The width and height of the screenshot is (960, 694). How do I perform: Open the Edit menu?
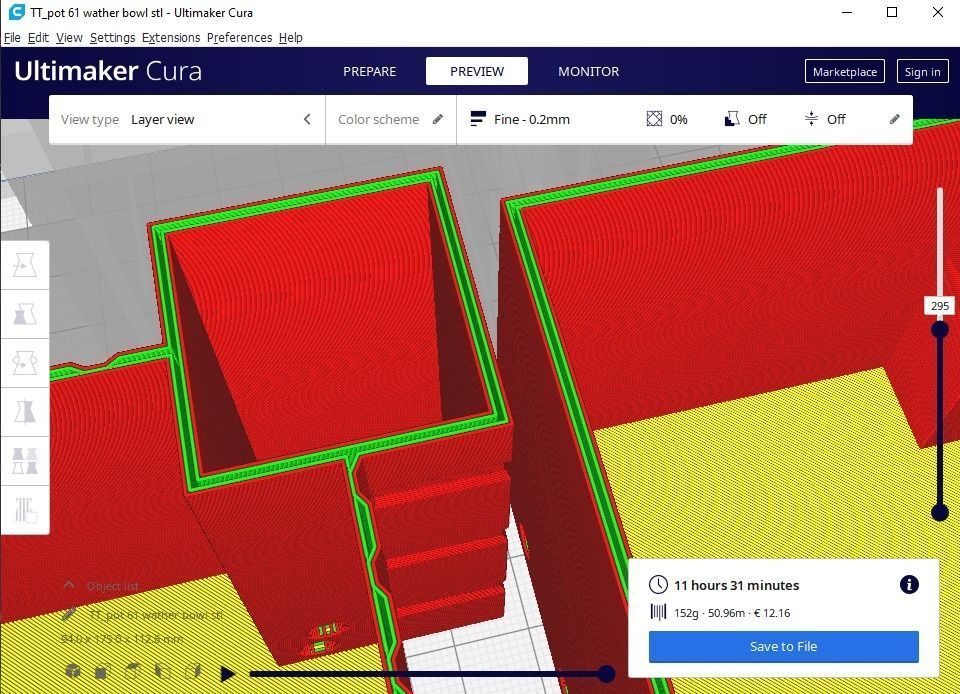click(x=38, y=37)
